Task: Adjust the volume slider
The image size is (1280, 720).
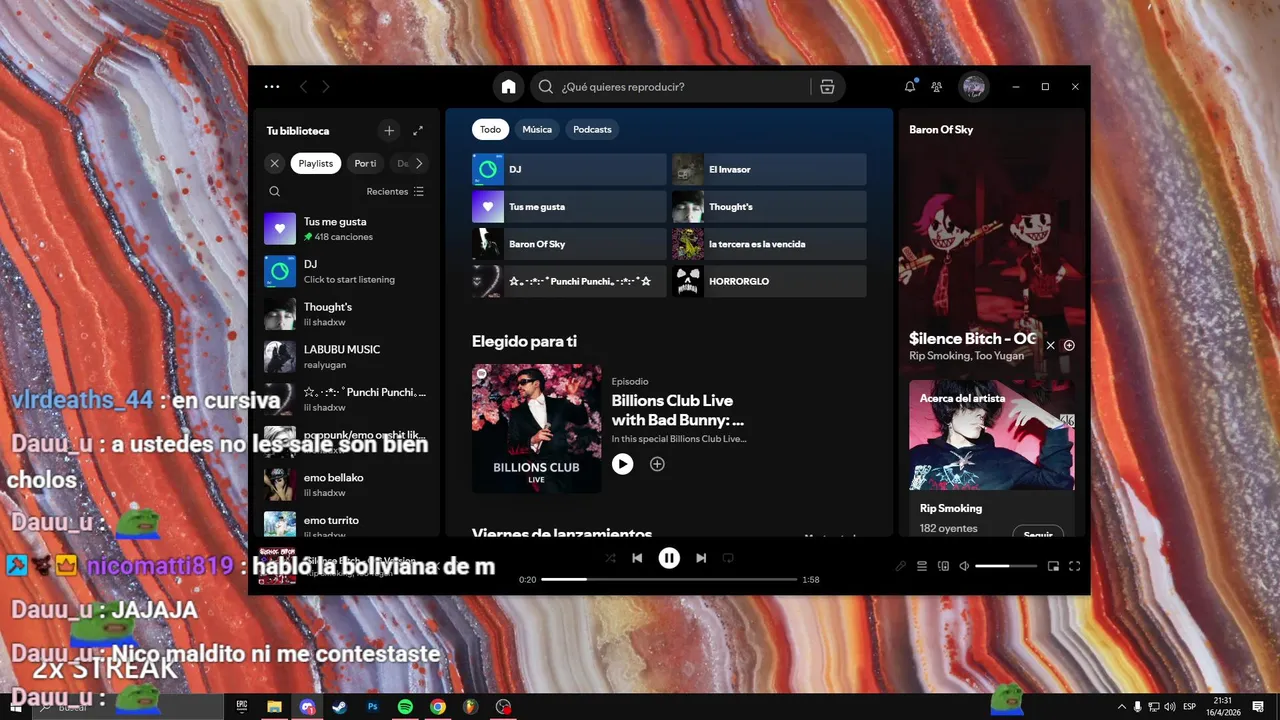Action: [x=1006, y=566]
